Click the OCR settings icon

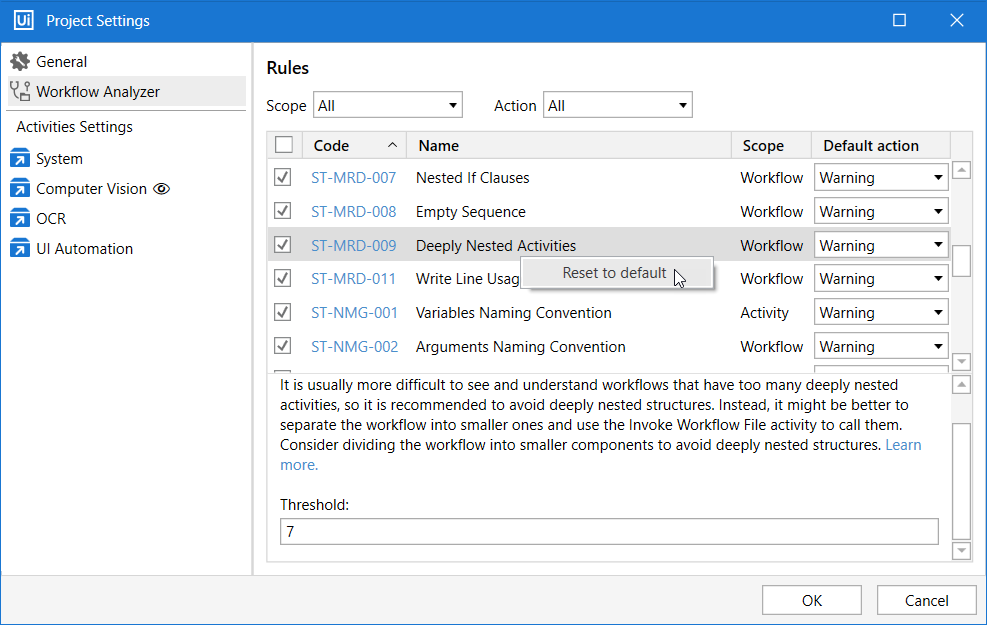(x=20, y=219)
